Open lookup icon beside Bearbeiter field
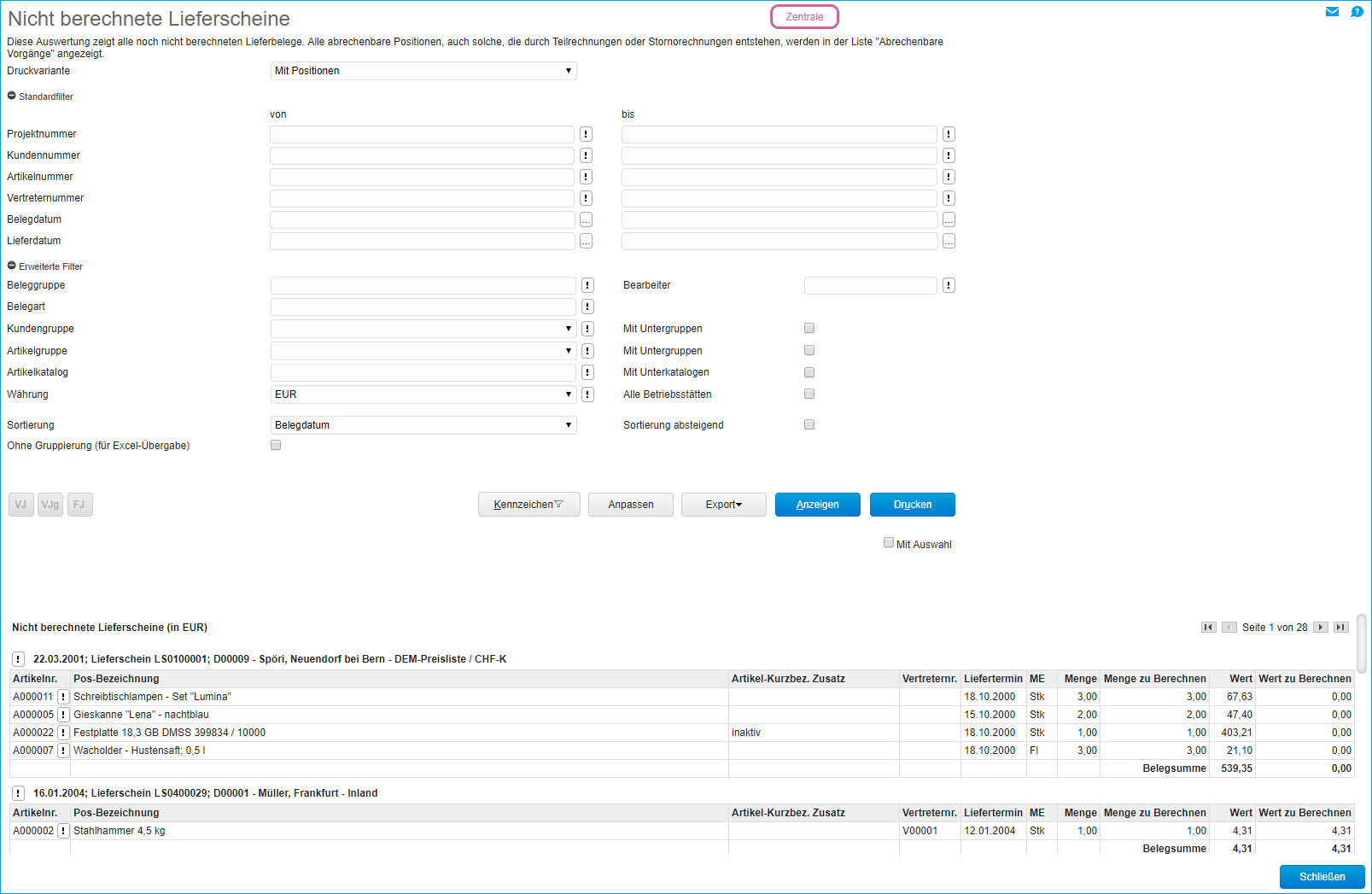The height and width of the screenshot is (894, 1372). pos(949,285)
